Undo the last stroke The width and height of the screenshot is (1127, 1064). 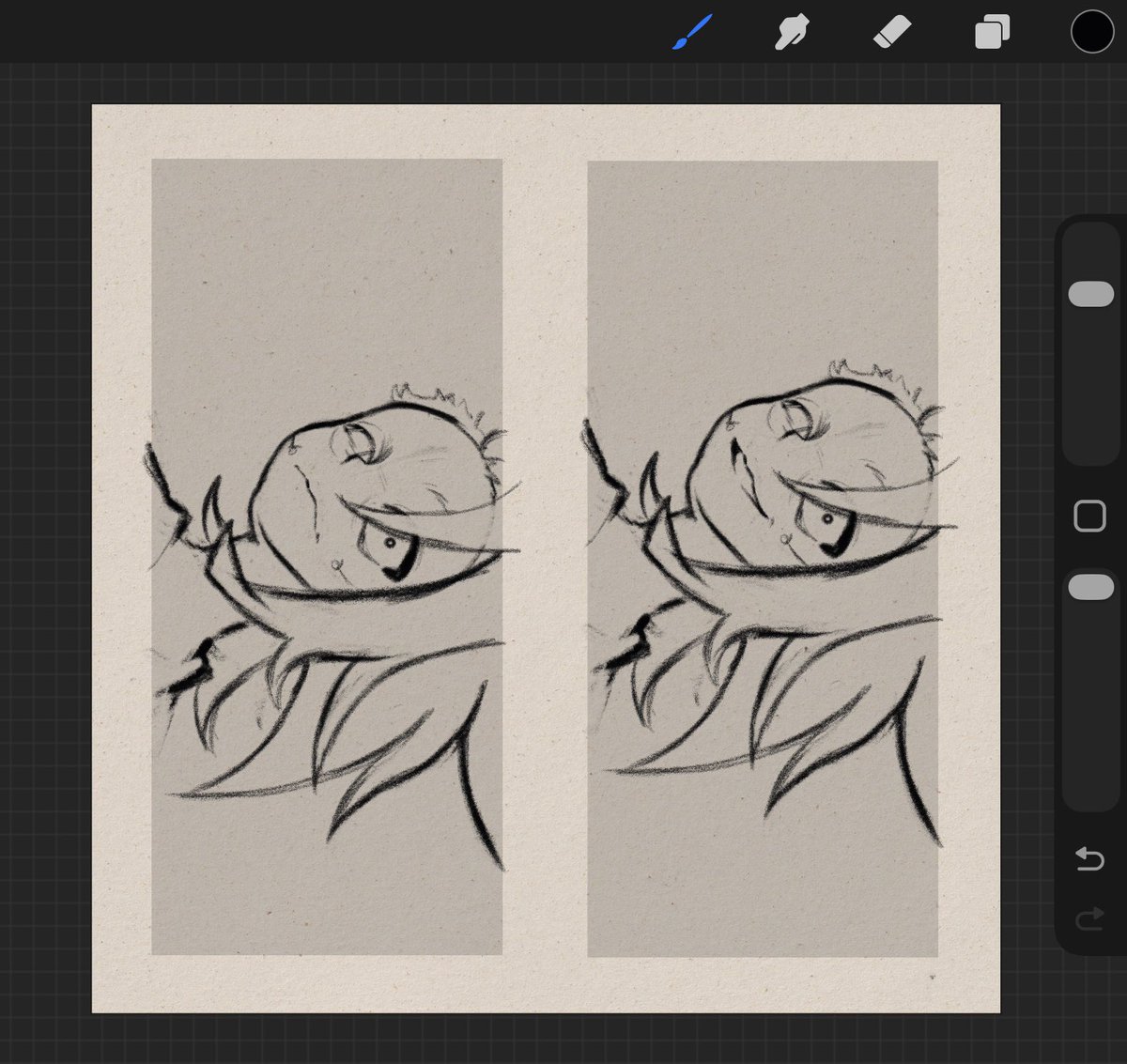tap(1089, 858)
